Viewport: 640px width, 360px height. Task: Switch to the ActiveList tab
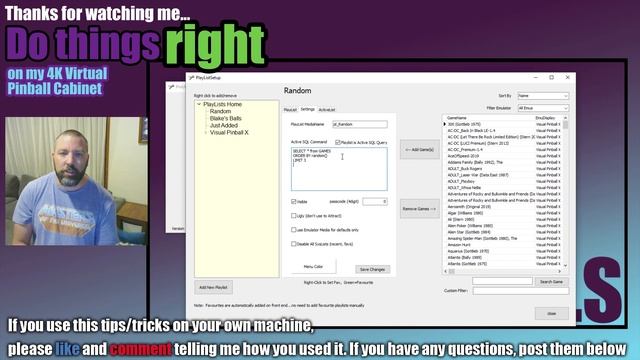point(327,110)
